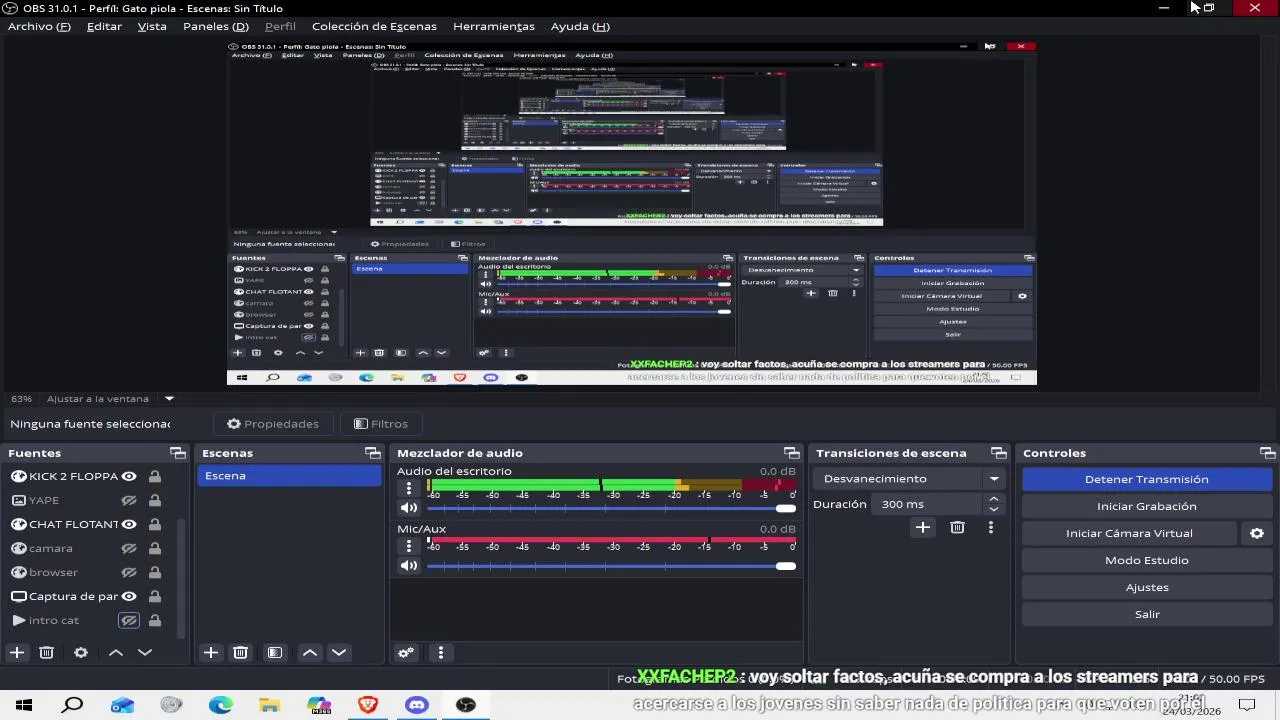Viewport: 1280px width, 720px height.
Task: Undock the Controles panel
Action: (x=1267, y=453)
